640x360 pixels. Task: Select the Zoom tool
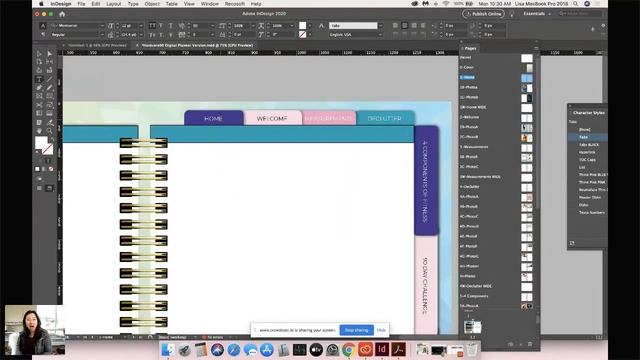pos(49,131)
